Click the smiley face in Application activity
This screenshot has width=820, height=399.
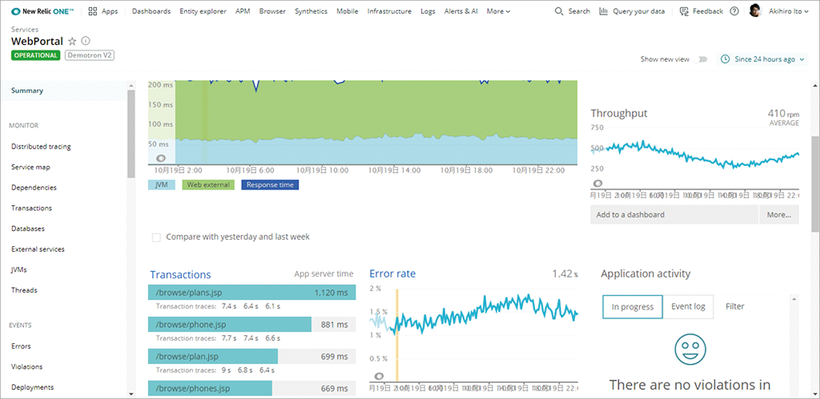click(690, 349)
